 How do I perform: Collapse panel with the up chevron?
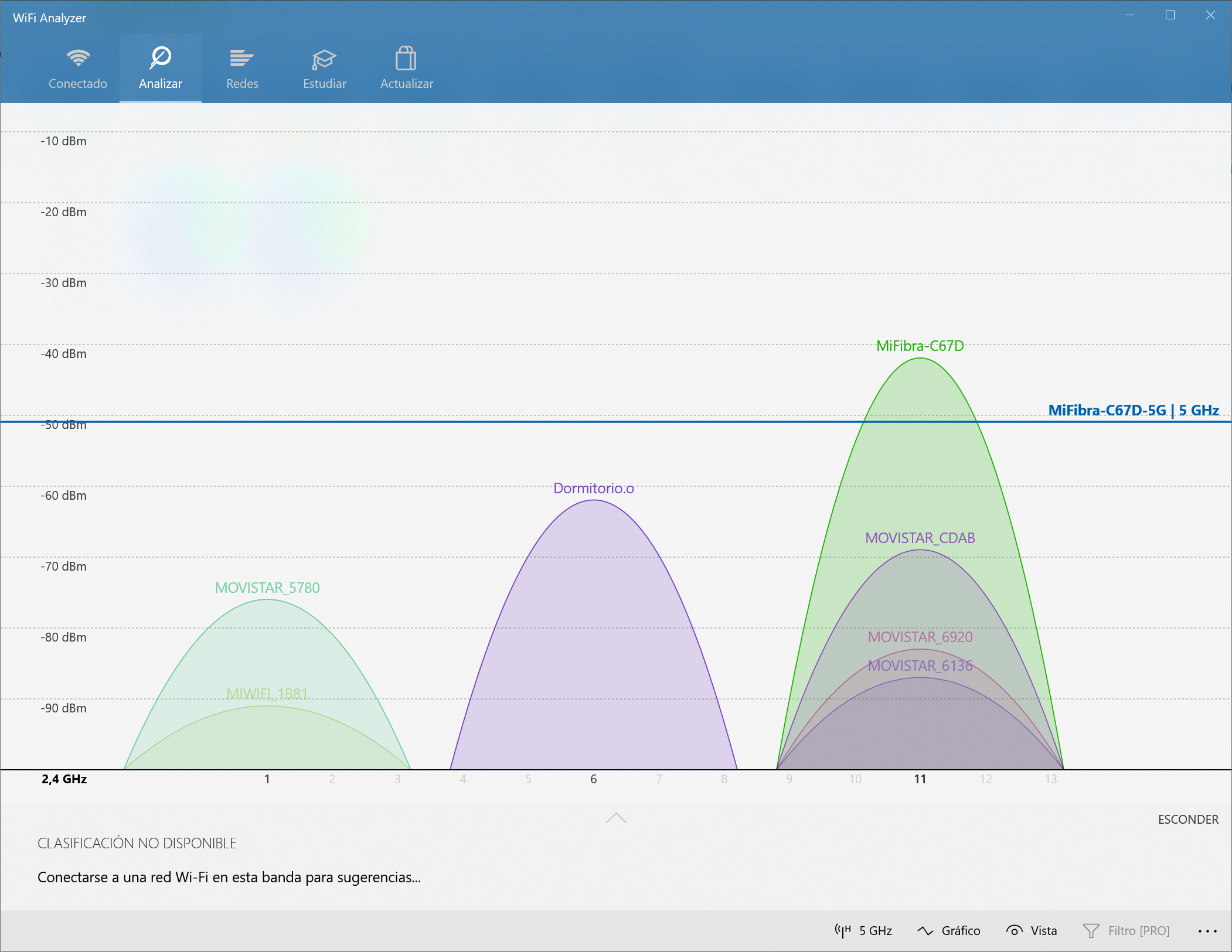coord(616,818)
